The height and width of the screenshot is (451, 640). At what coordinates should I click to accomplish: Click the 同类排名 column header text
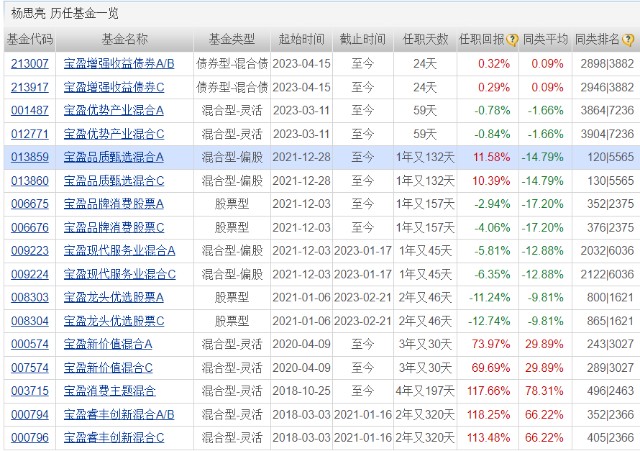coord(598,40)
